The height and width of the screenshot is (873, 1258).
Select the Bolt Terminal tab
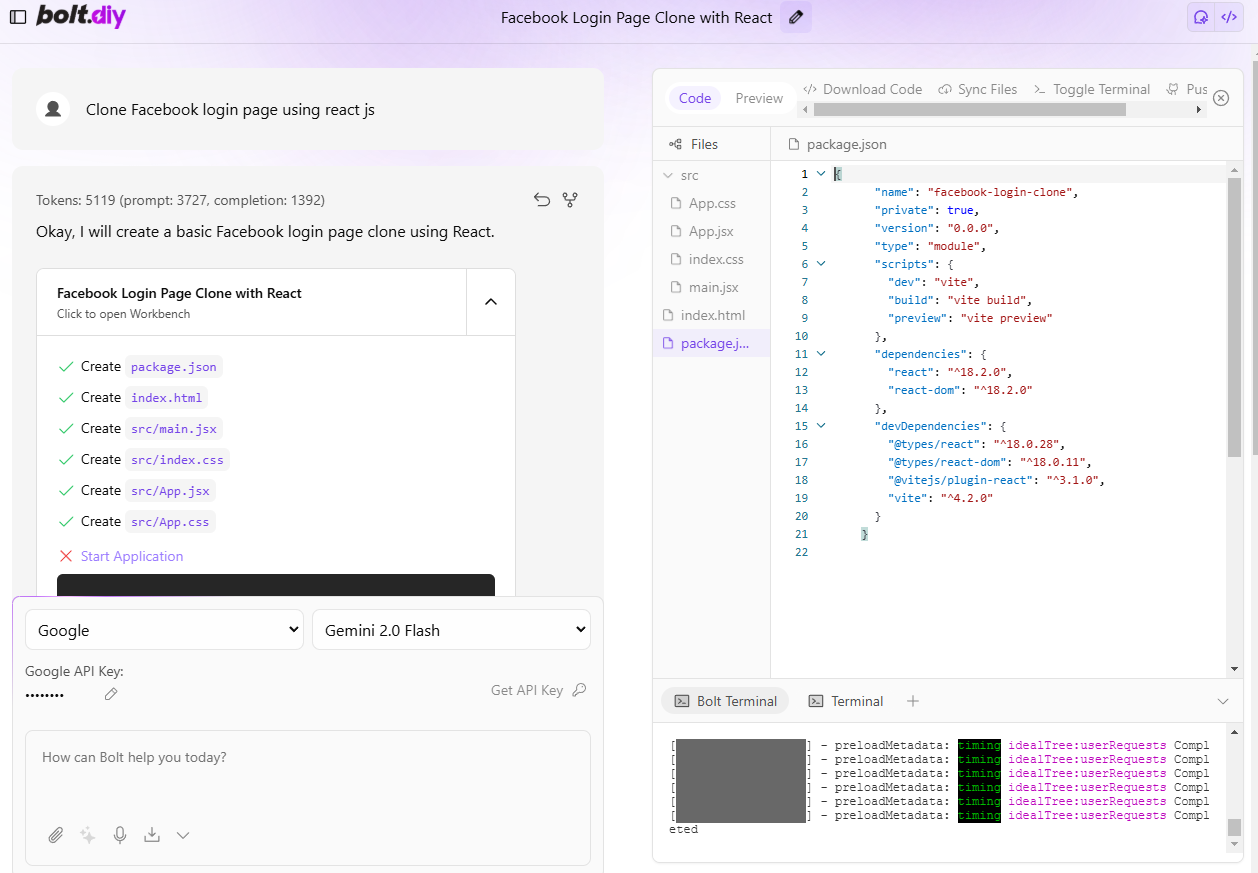pos(726,701)
